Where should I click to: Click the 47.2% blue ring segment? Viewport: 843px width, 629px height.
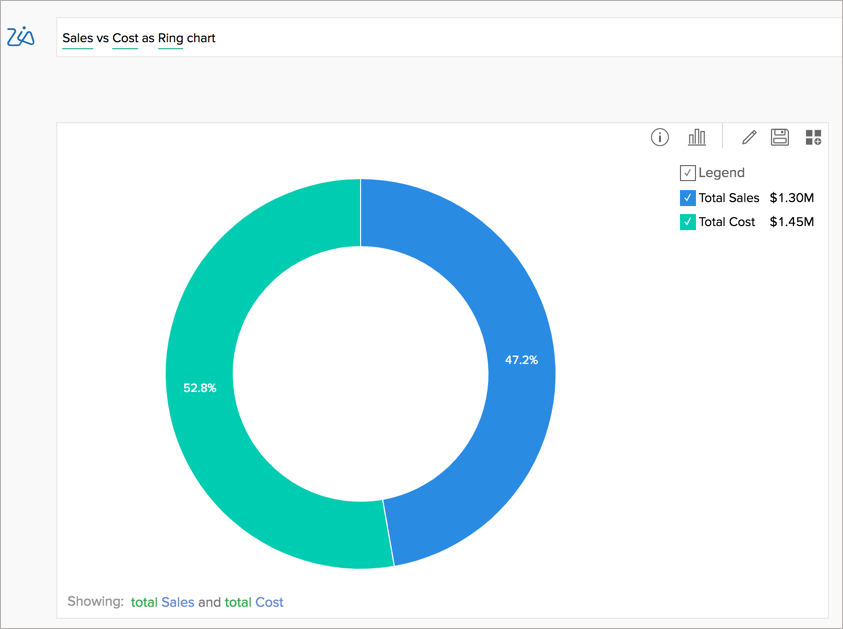click(521, 359)
